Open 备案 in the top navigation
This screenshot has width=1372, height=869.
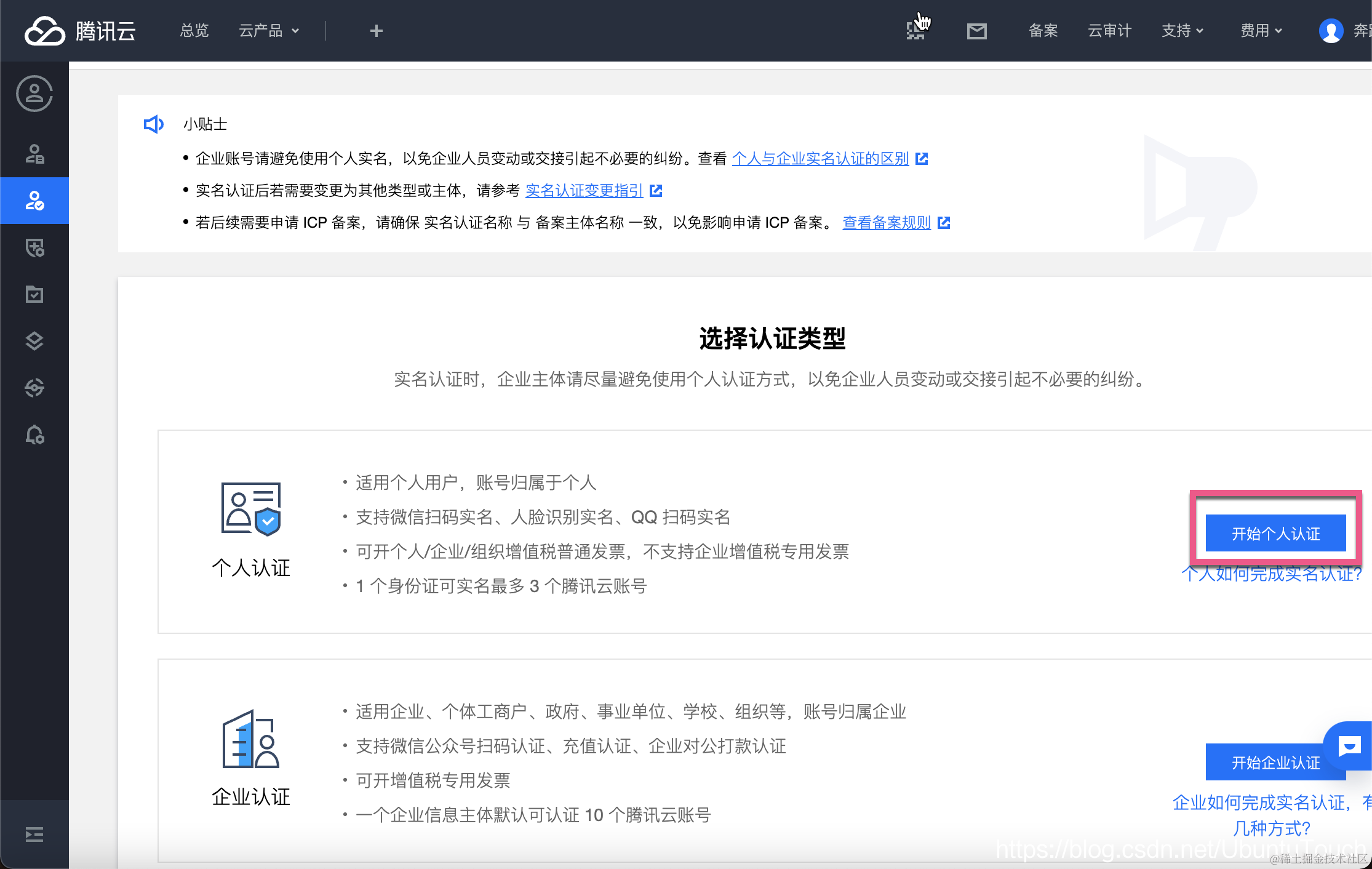coord(1043,31)
